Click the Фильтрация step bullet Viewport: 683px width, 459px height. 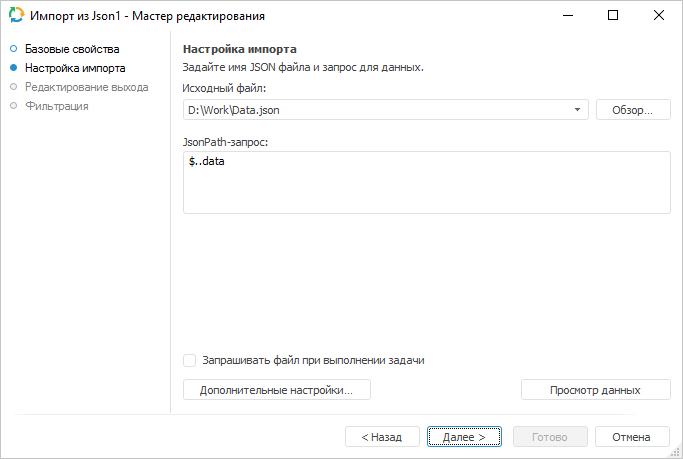[13, 106]
